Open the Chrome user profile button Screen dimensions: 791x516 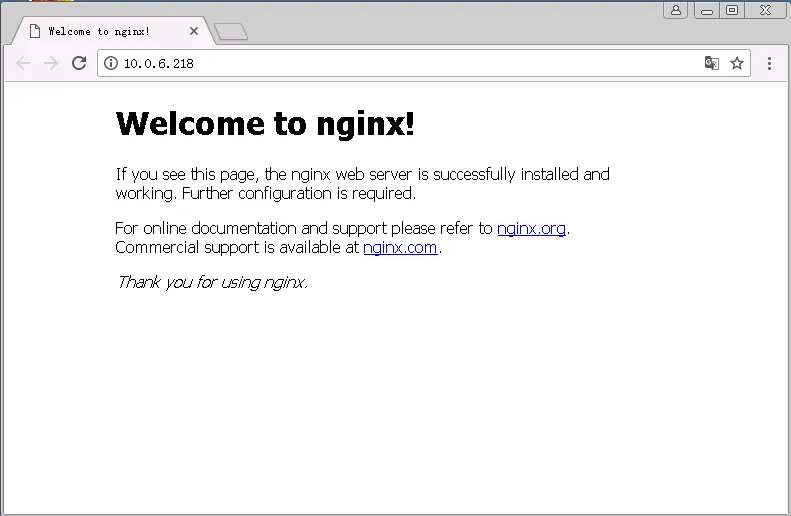tap(675, 10)
